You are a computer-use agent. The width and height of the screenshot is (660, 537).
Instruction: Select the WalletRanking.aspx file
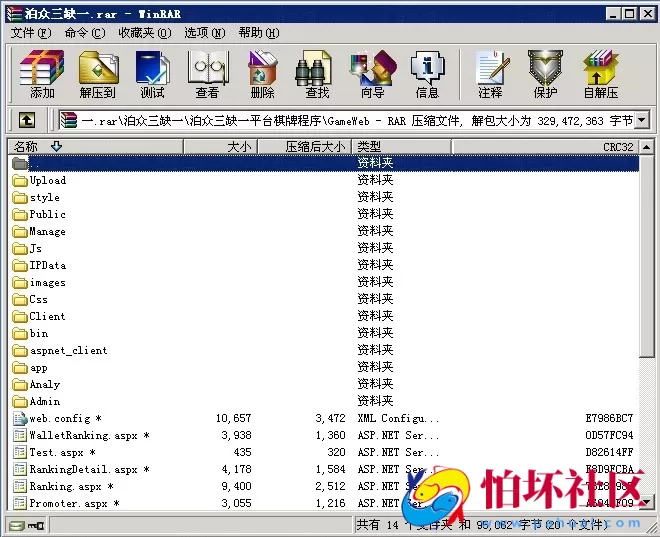pos(81,435)
